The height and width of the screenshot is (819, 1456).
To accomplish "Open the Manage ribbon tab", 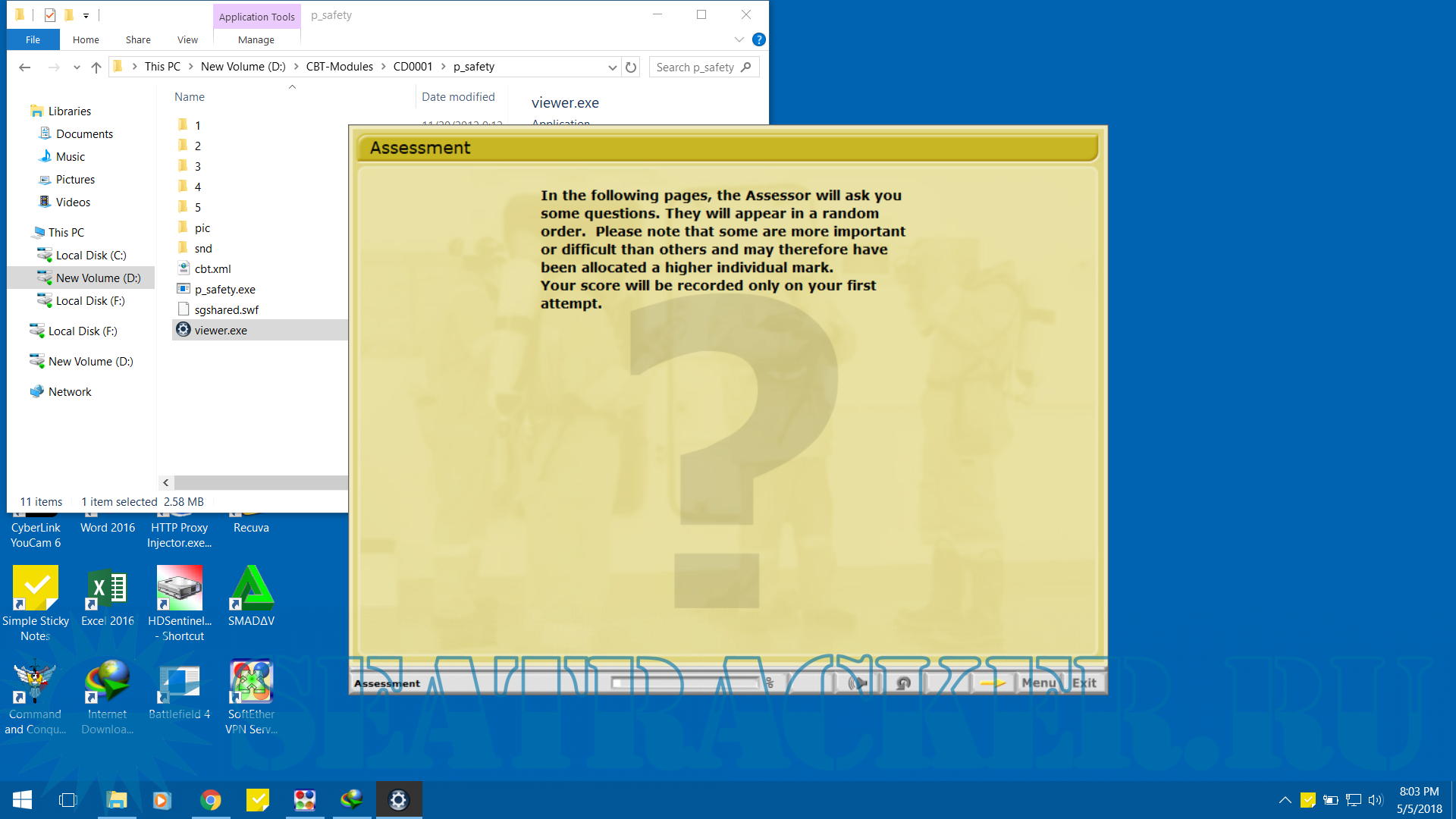I will [x=256, y=39].
